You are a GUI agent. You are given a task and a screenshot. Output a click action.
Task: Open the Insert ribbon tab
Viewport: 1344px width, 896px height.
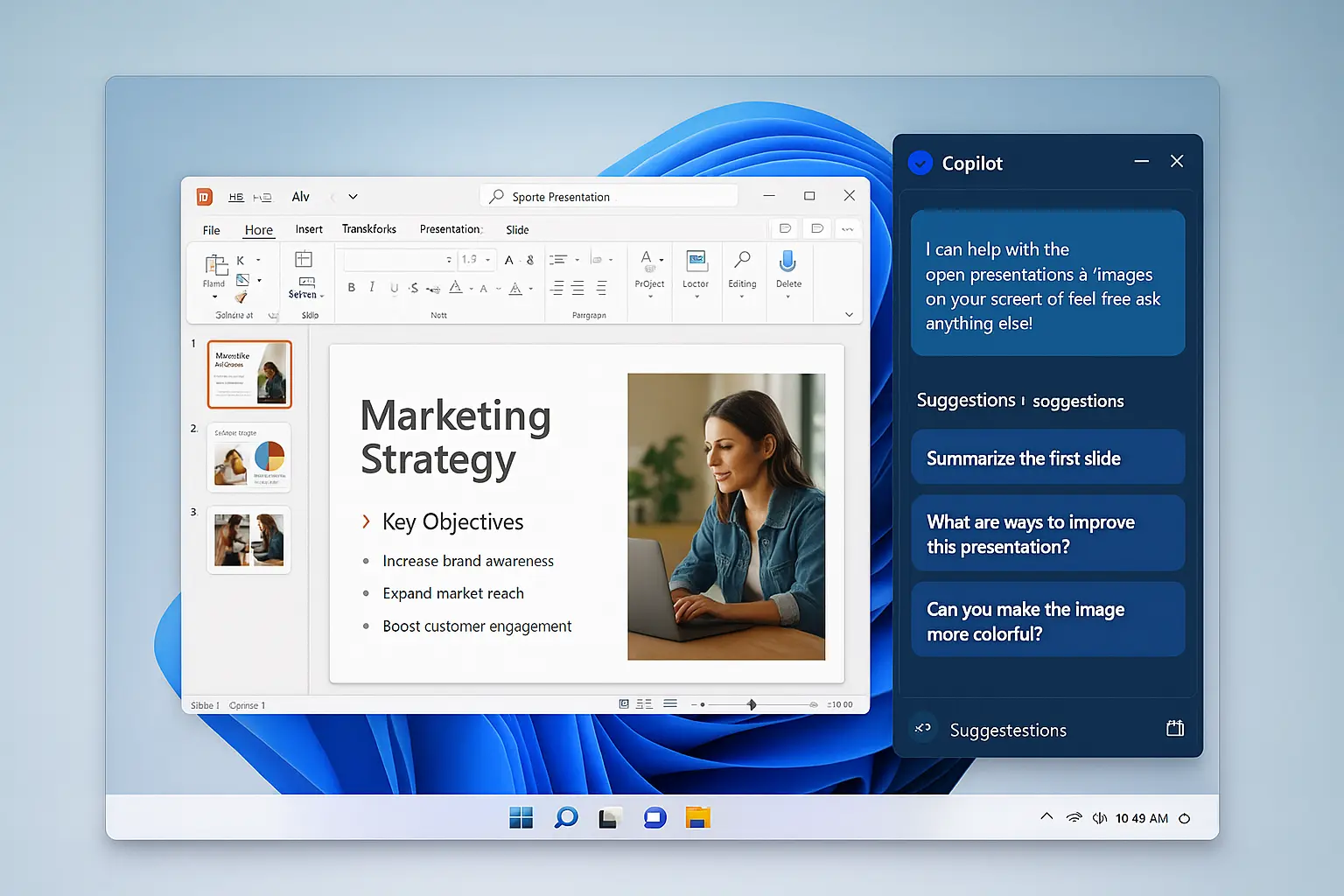click(309, 229)
